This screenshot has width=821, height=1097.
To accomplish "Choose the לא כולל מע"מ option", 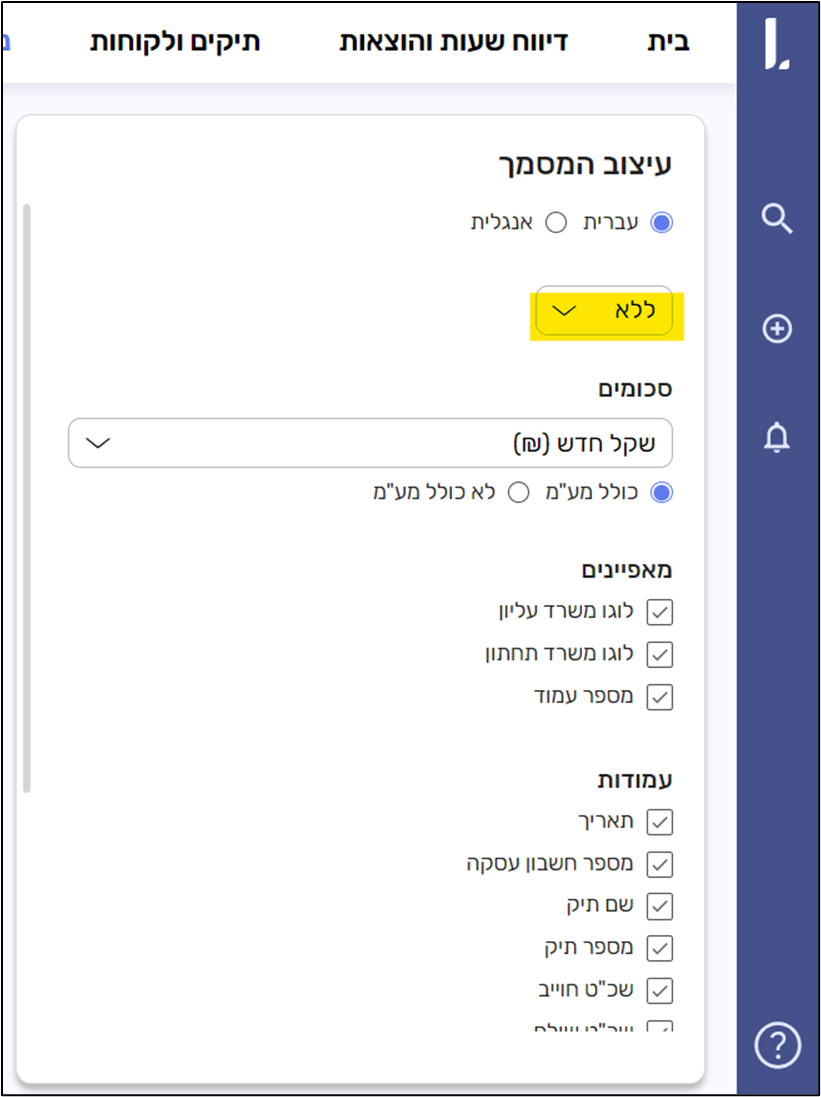I will pos(519,493).
